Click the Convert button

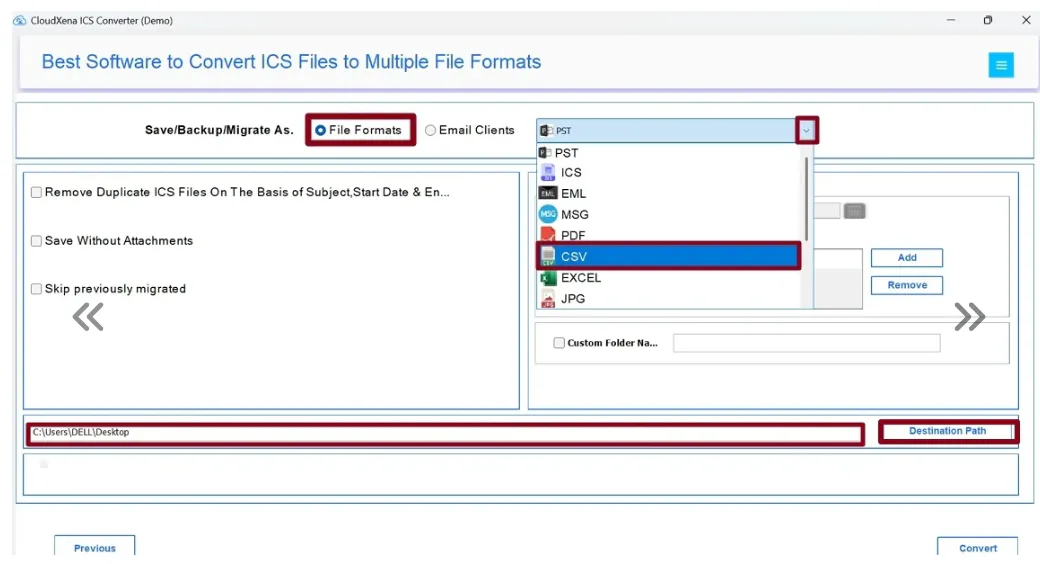[x=978, y=547]
